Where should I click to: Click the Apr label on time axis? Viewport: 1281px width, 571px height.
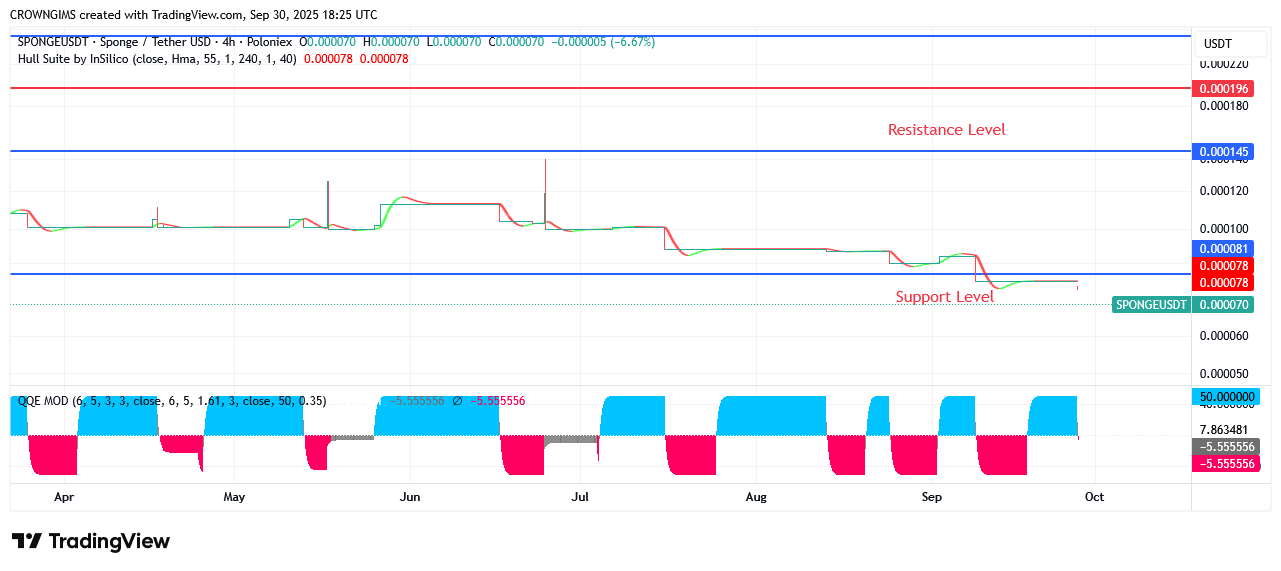(x=64, y=497)
